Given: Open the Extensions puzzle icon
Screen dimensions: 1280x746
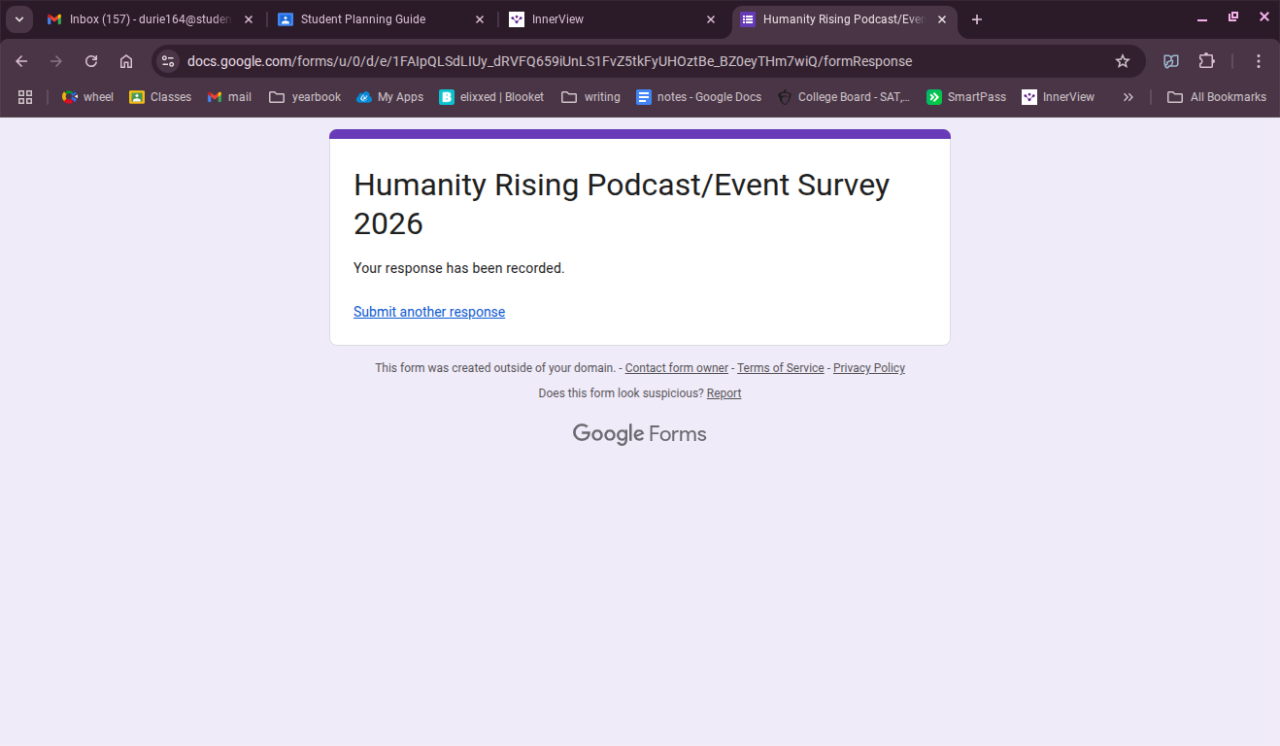Looking at the screenshot, I should pos(1207,61).
